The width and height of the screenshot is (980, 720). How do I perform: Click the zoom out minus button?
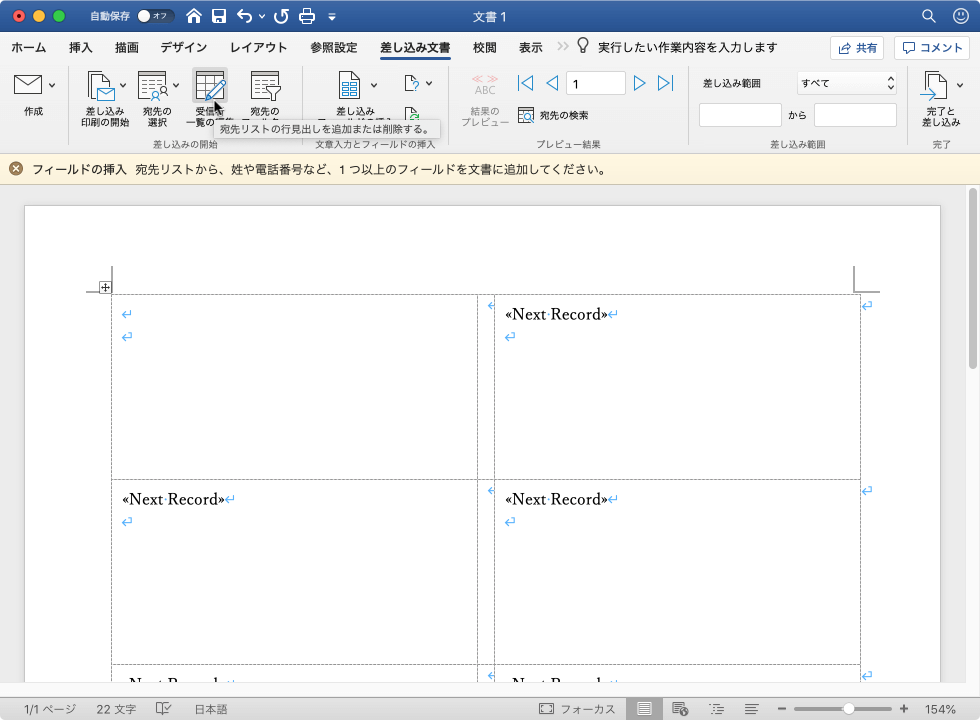[x=781, y=709]
